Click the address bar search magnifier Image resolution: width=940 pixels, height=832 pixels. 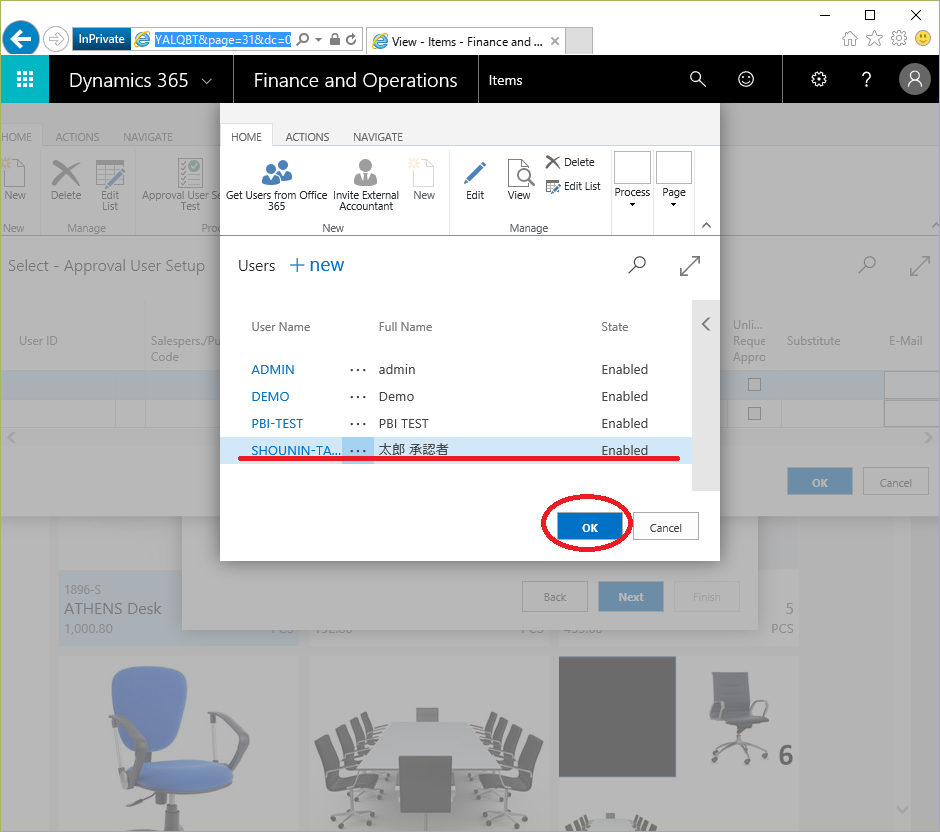pos(303,40)
